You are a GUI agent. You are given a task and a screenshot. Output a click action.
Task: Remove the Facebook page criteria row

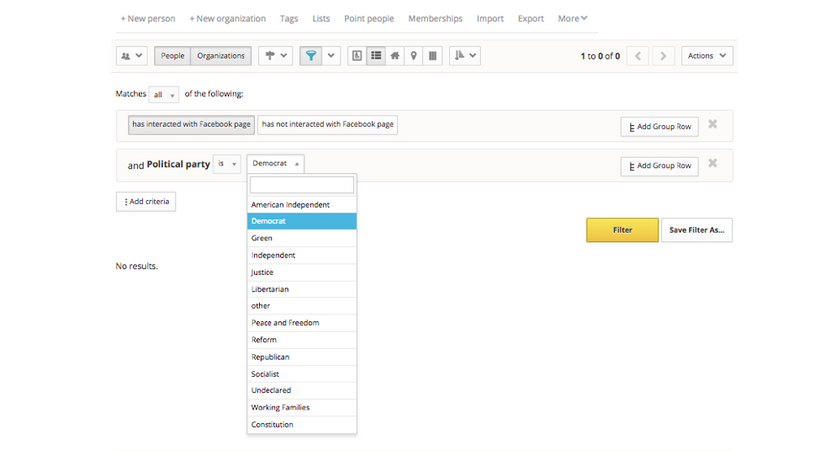tap(712, 124)
